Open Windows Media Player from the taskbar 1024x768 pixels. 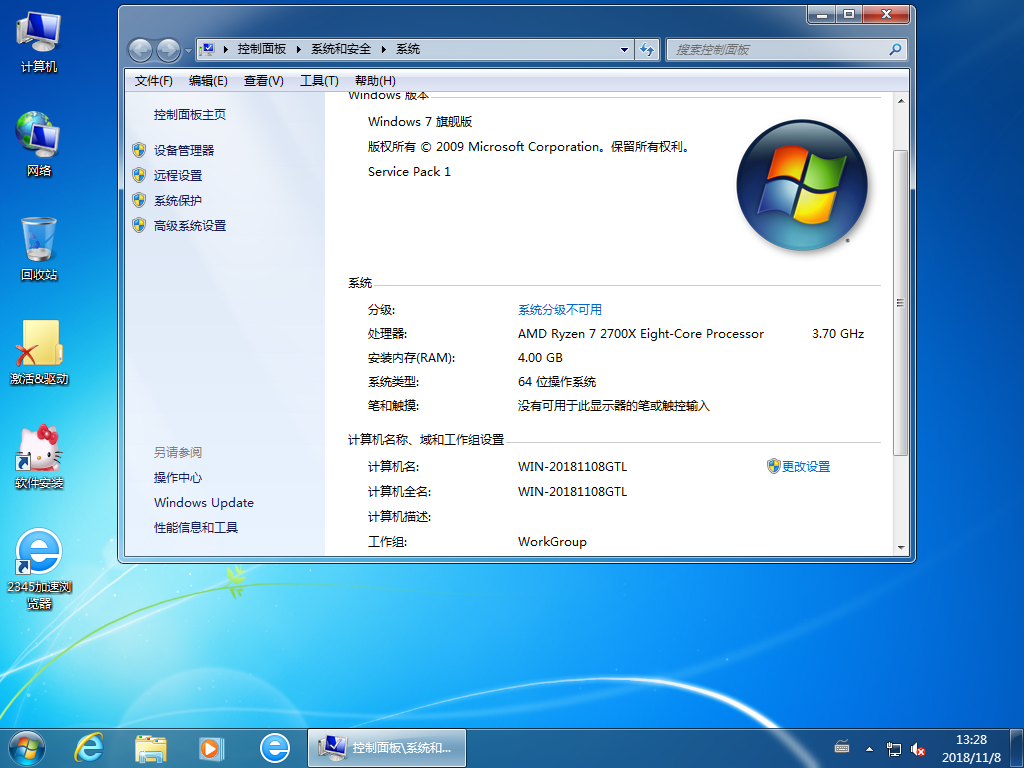tap(211, 747)
